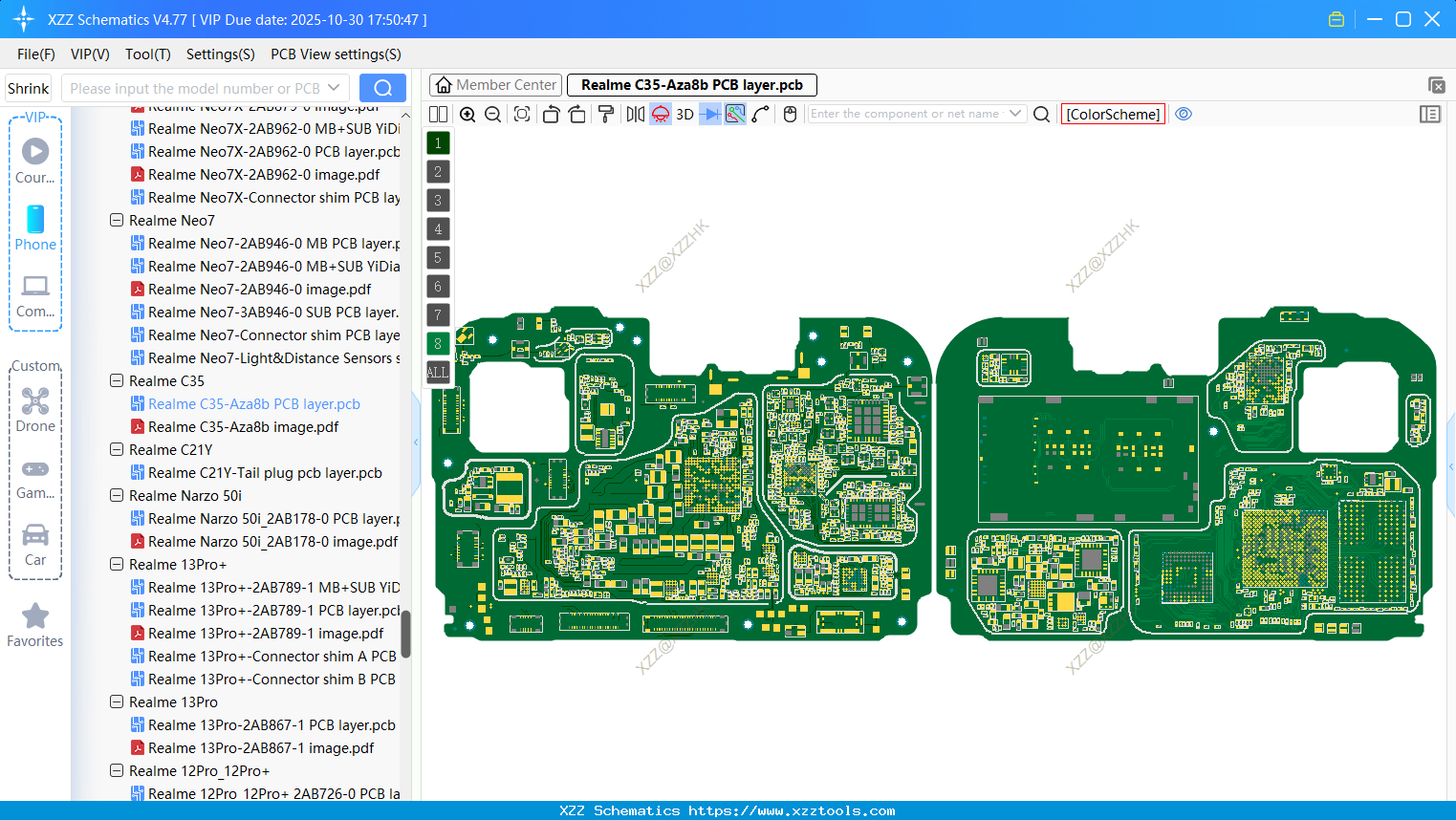1456x820 pixels.
Task: Search the entered component or net name
Action: pyautogui.click(x=1042, y=115)
